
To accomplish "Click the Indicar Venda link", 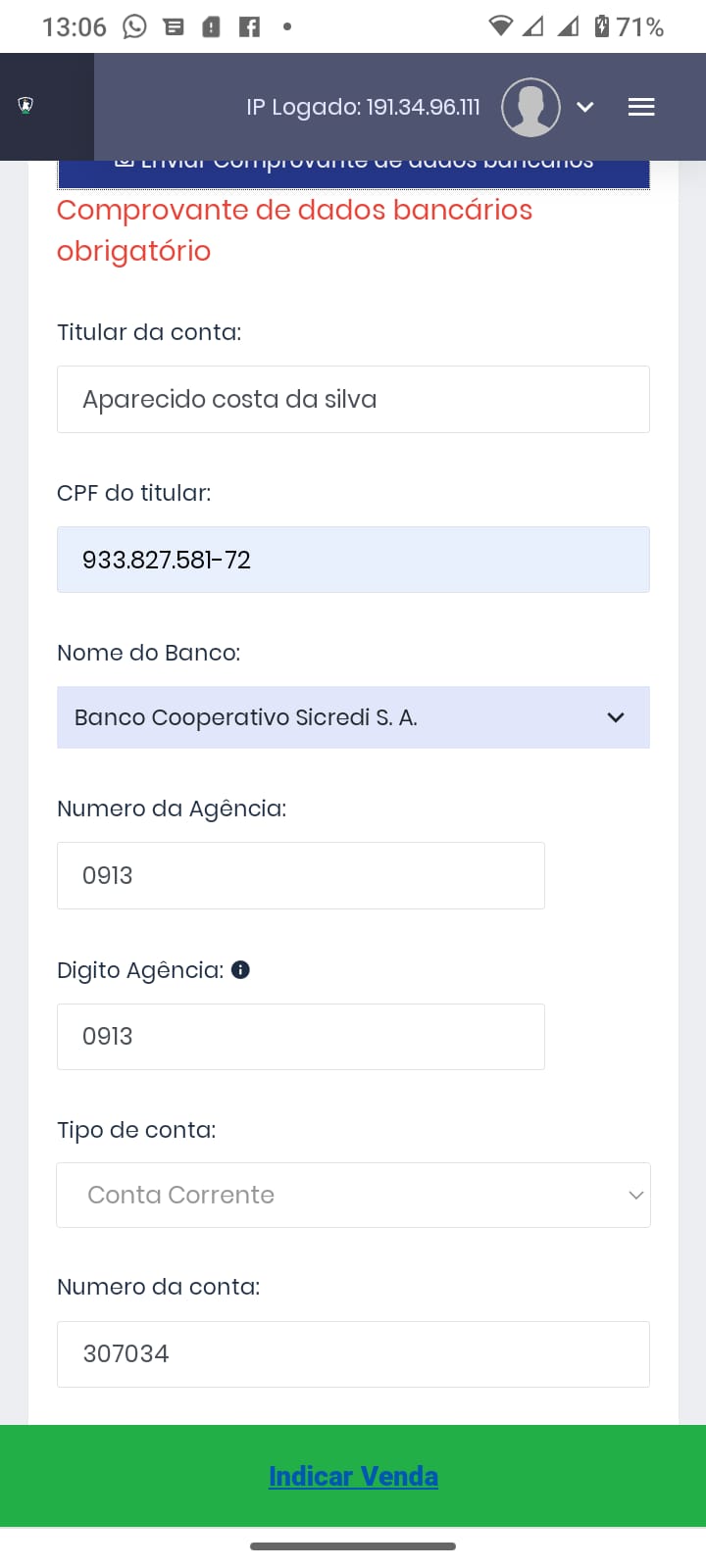I will (353, 1476).
